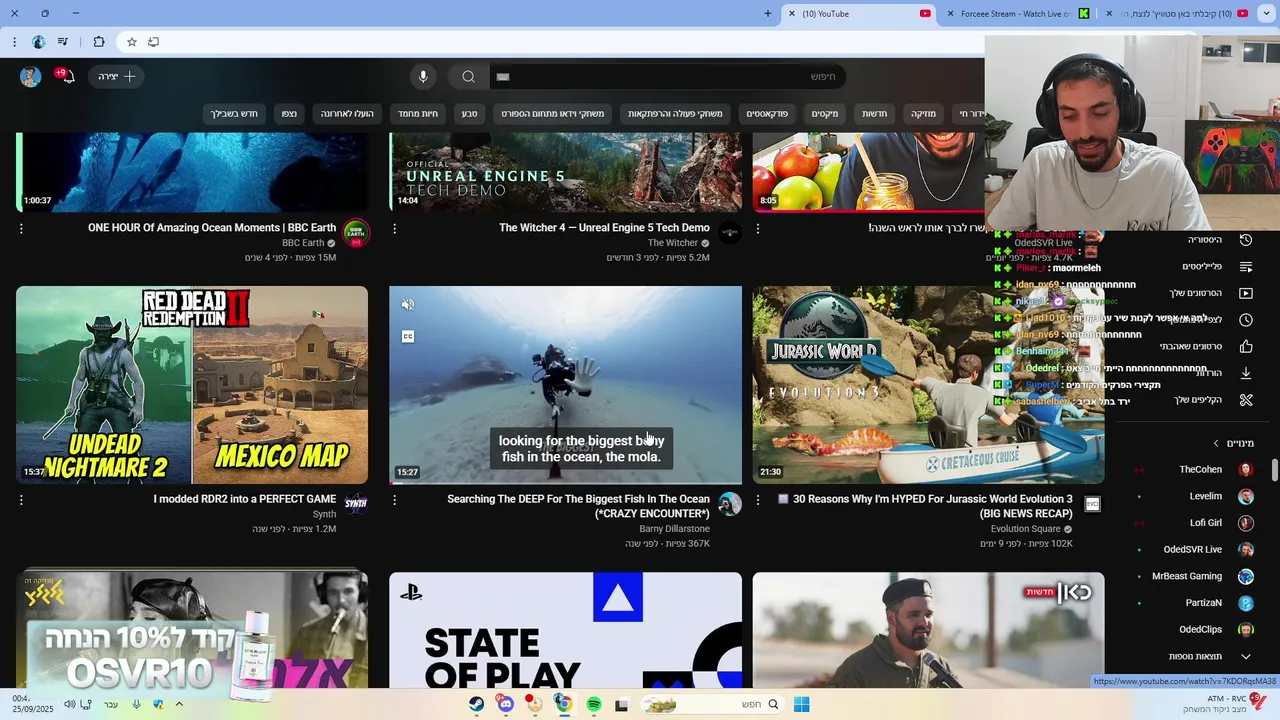Image resolution: width=1280 pixels, height=720 pixels.
Task: Toggle system volume icon in the tray
Action: click(x=69, y=704)
